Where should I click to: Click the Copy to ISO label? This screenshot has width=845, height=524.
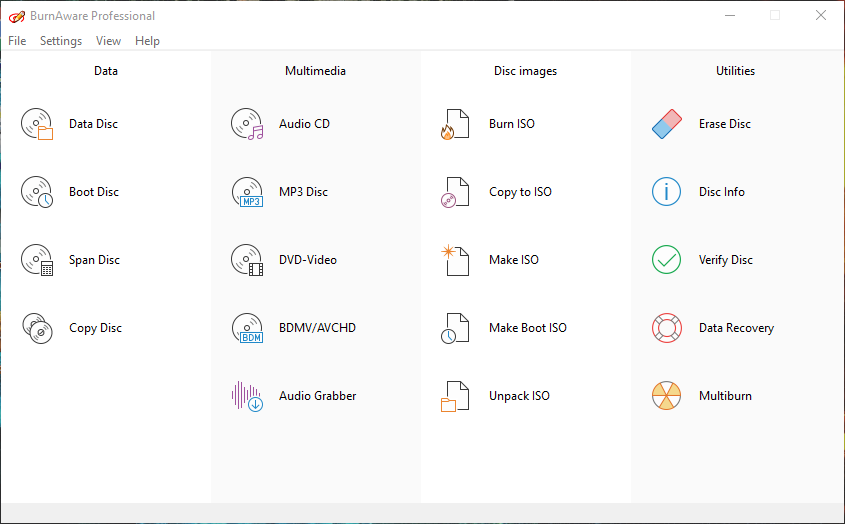pyautogui.click(x=521, y=192)
